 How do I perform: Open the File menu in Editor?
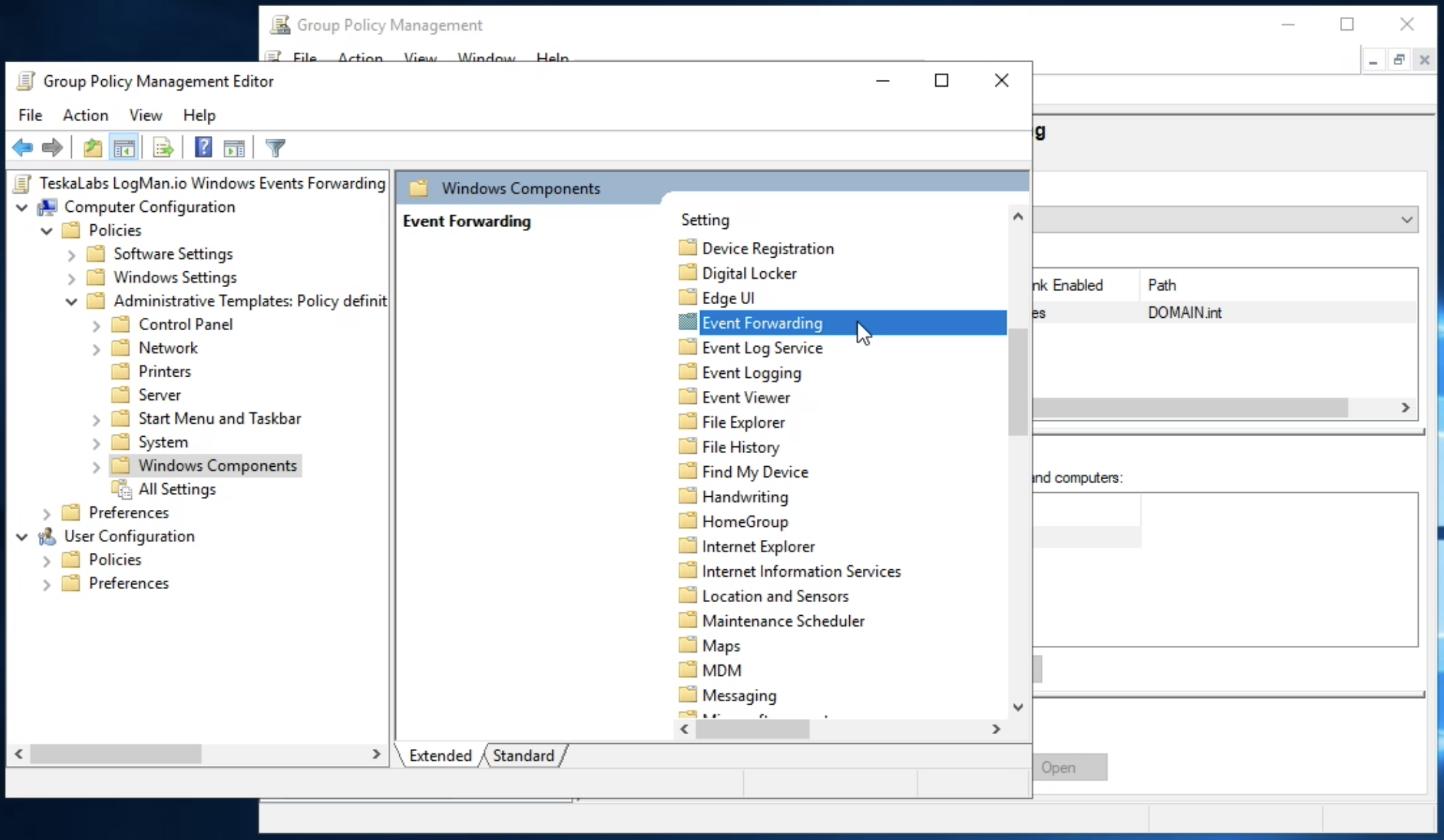pyautogui.click(x=30, y=115)
